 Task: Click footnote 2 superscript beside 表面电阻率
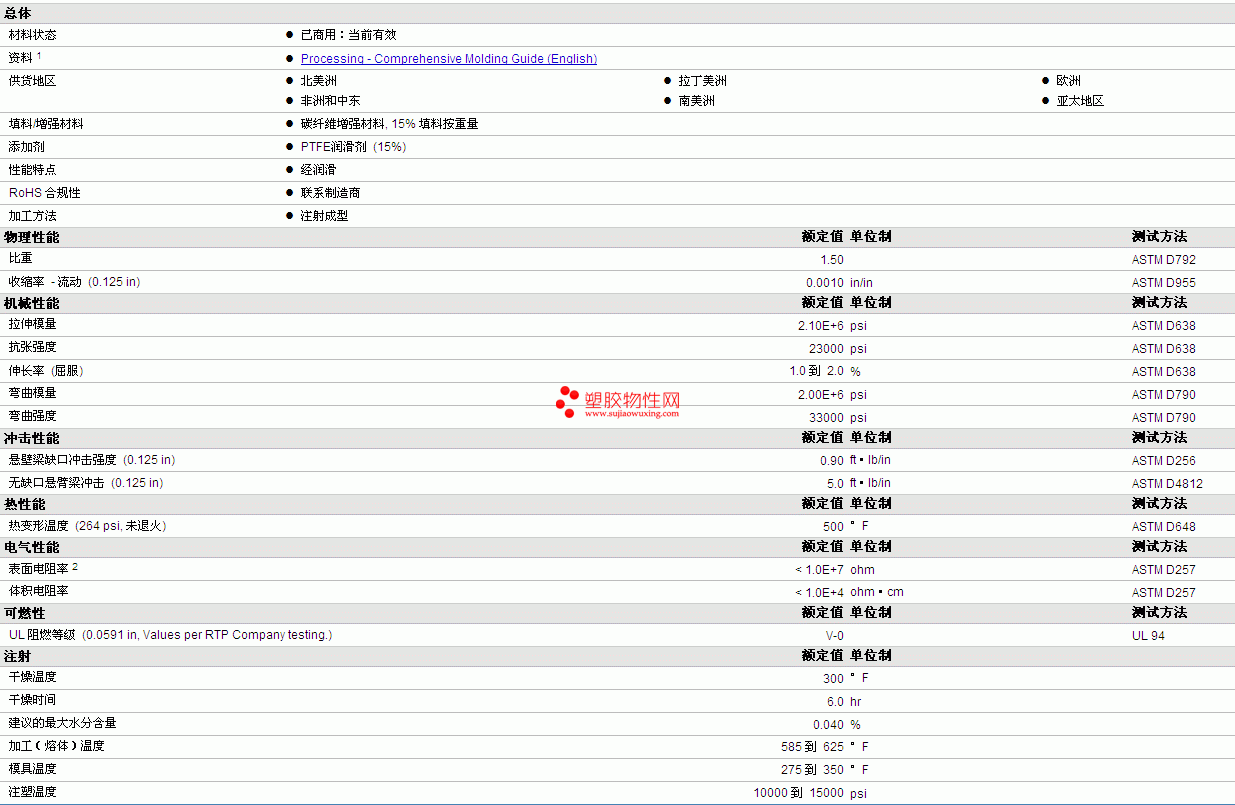coord(75,567)
